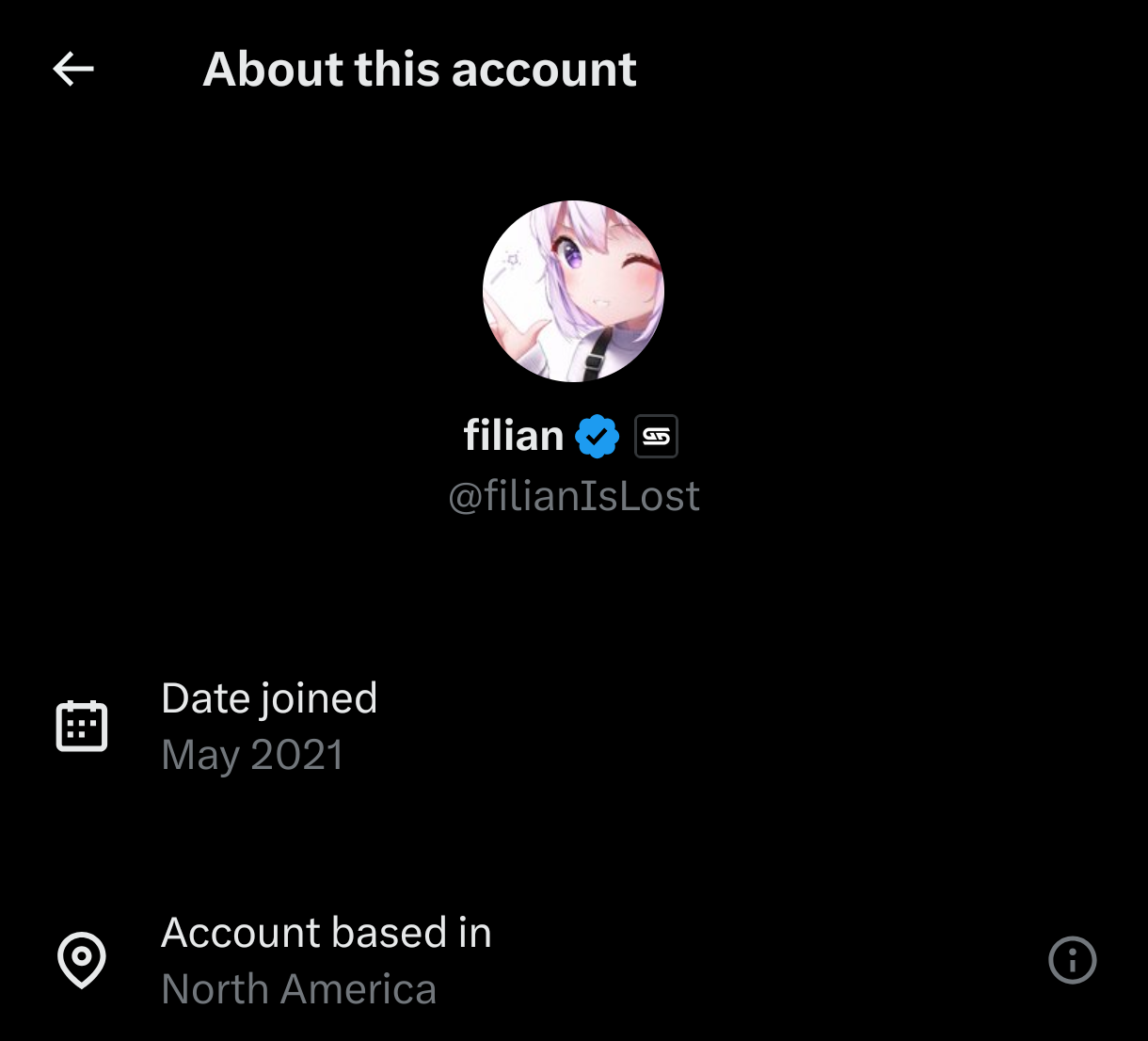The image size is (1148, 1041).
Task: Tap the About this account heading
Action: point(420,69)
